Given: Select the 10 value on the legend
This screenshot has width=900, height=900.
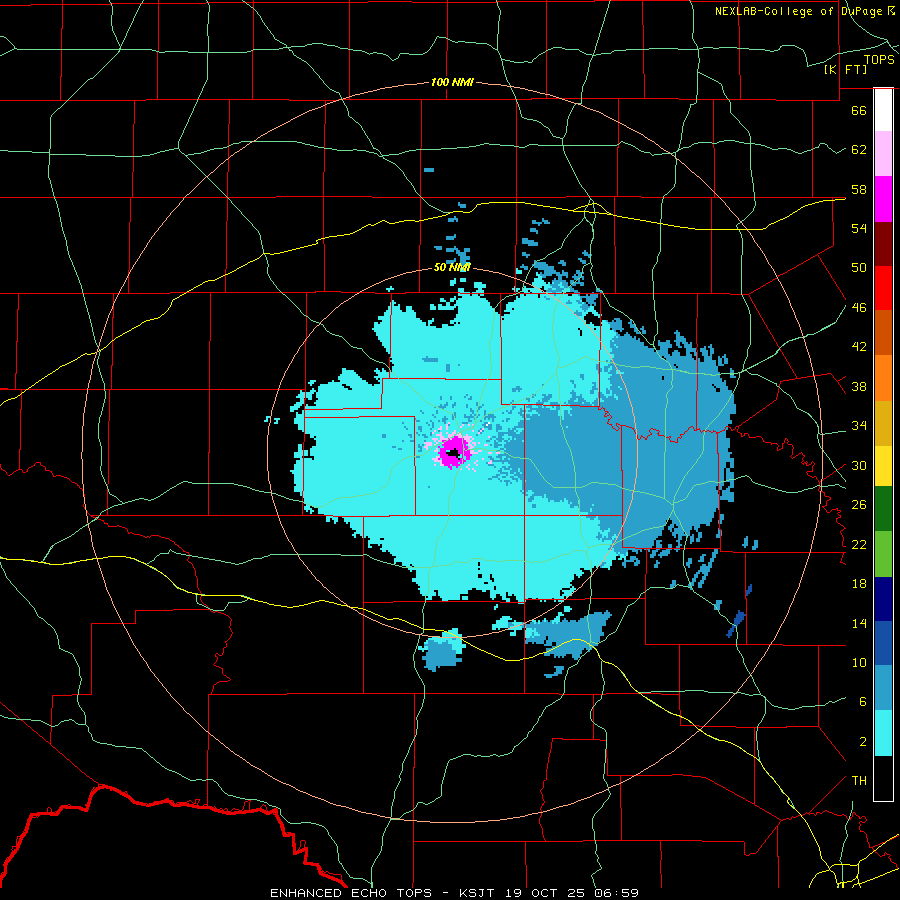Looking at the screenshot, I should click(859, 662).
